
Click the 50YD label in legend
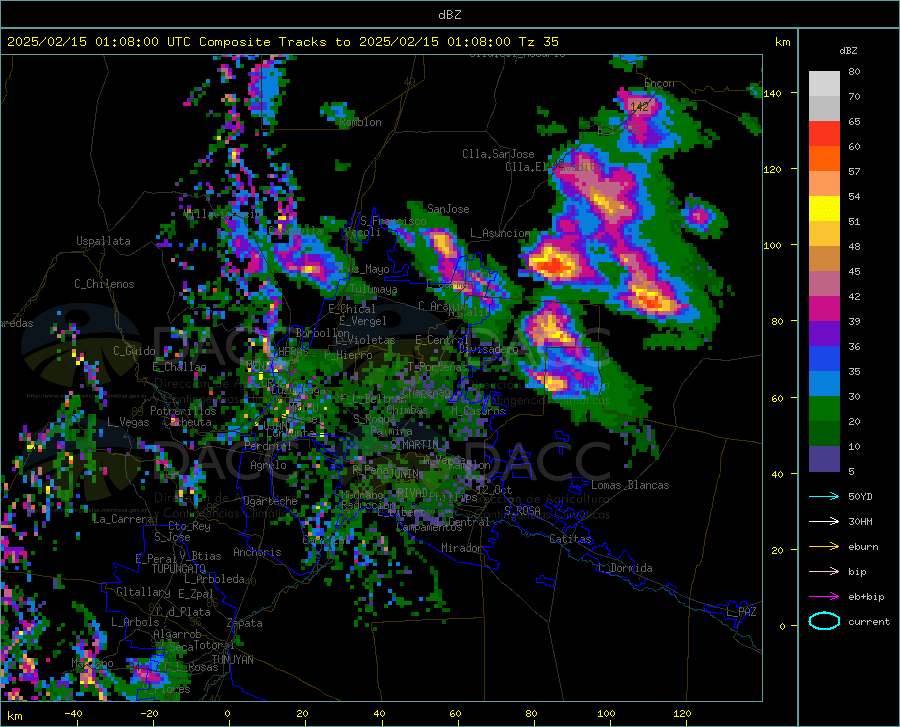point(860,496)
